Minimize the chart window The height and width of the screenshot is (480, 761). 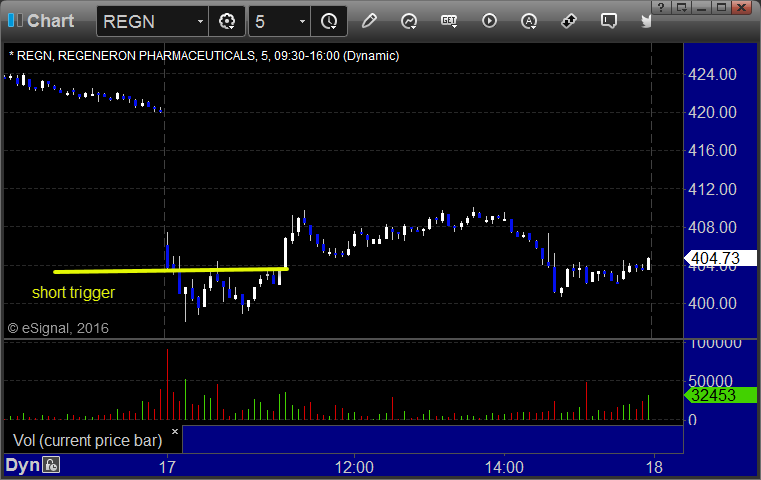(701, 7)
